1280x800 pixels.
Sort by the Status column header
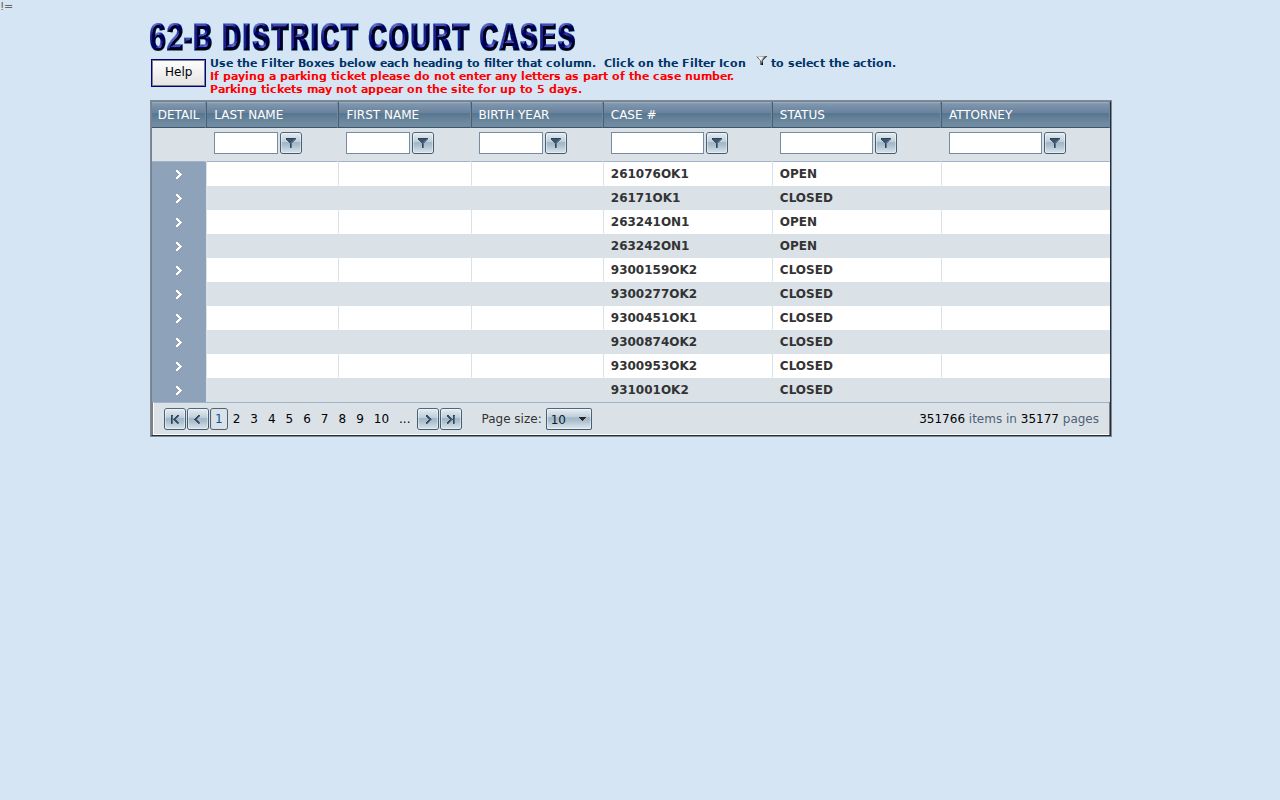pyautogui.click(x=802, y=115)
